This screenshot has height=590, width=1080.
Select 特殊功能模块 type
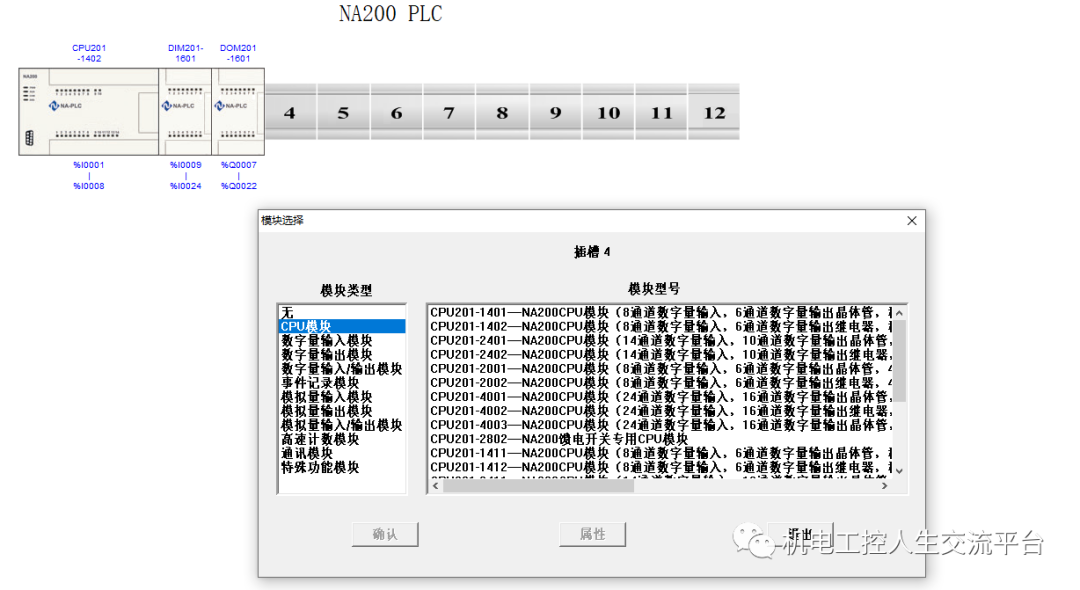pos(342,467)
